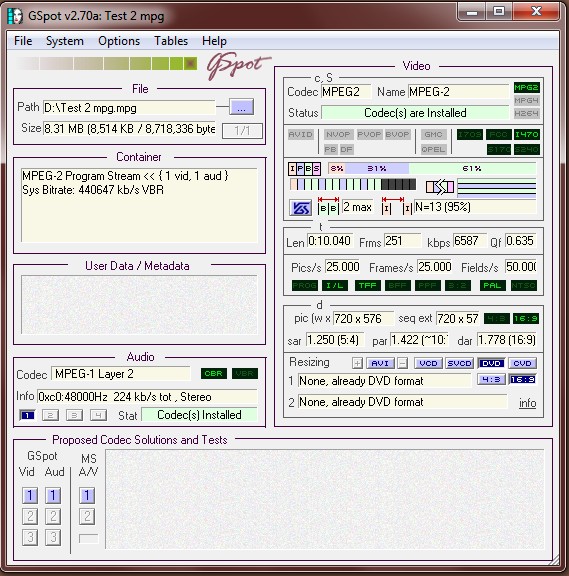Open the File menu
The width and height of the screenshot is (569, 576).
pyautogui.click(x=23, y=41)
